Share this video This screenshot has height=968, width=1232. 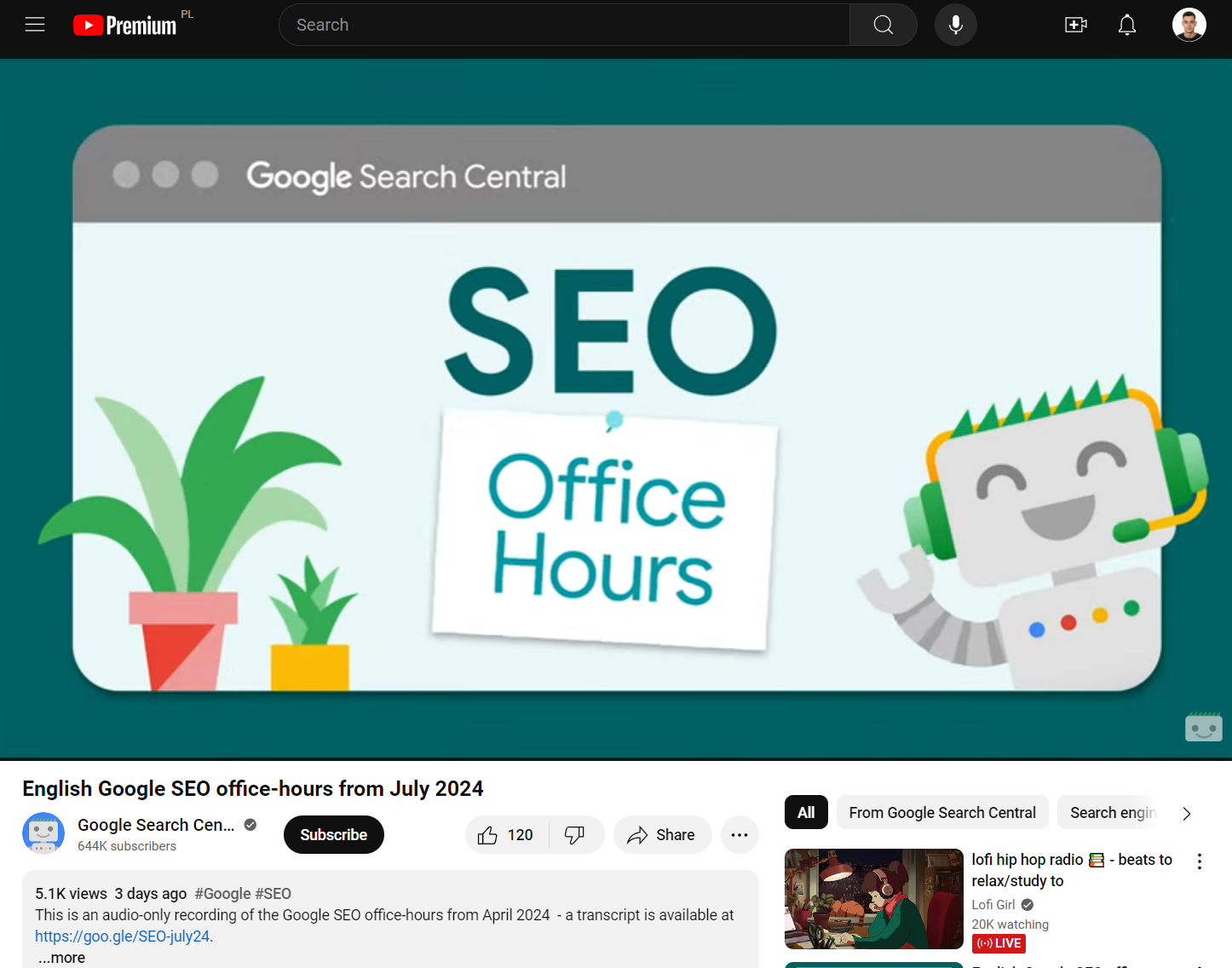(x=662, y=835)
